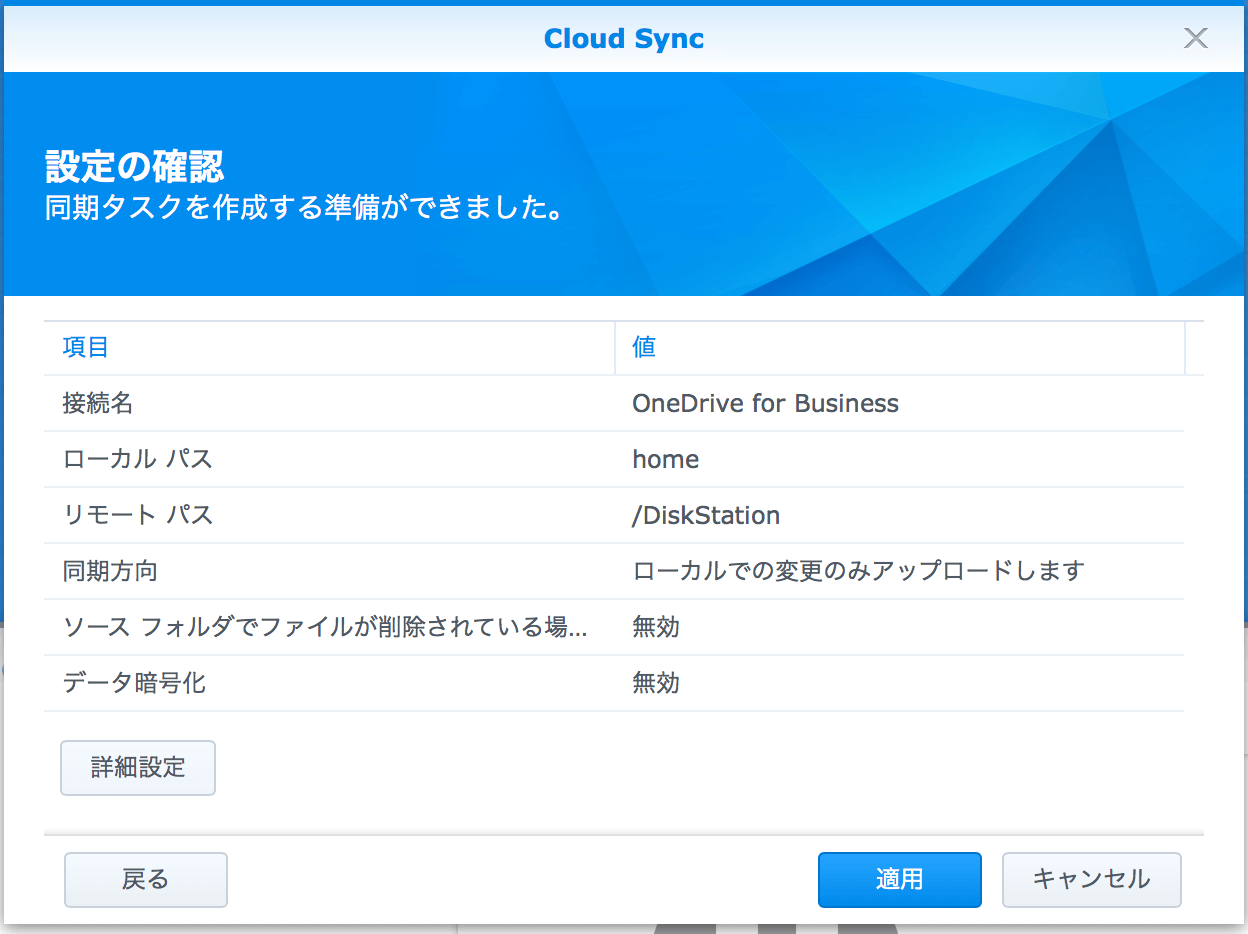1248x934 pixels.
Task: Click the 設定の確認 heading
Action: tap(135, 167)
